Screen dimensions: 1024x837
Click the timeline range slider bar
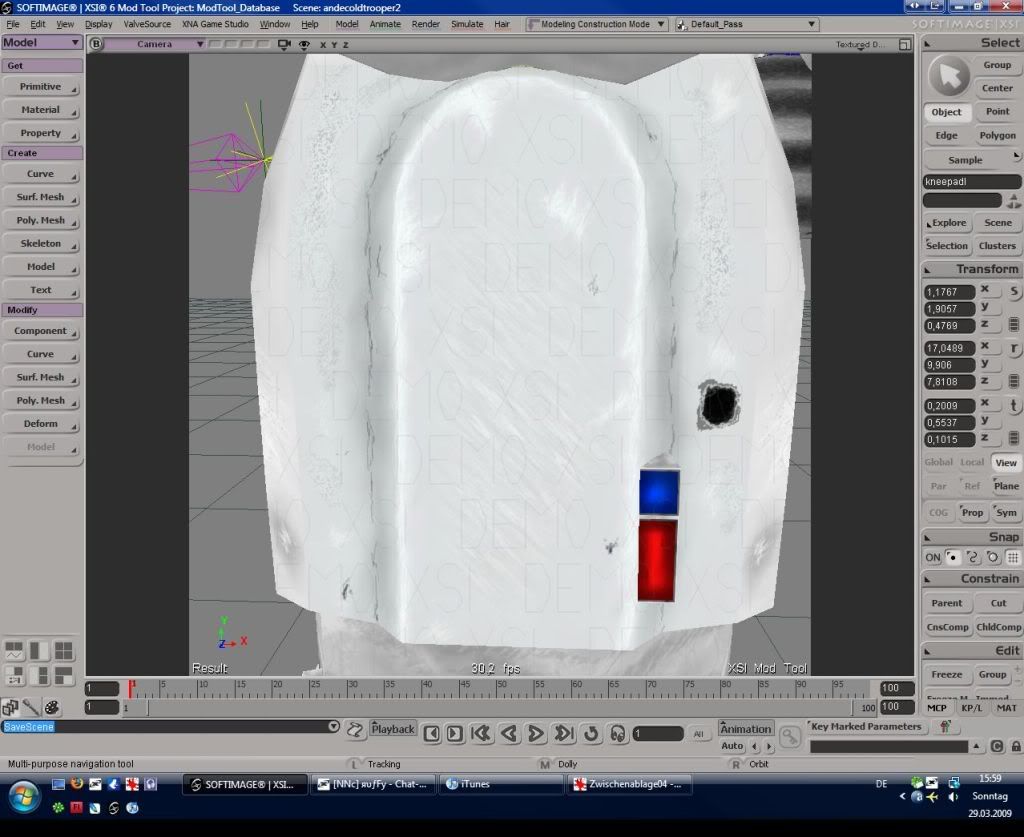tap(500, 708)
